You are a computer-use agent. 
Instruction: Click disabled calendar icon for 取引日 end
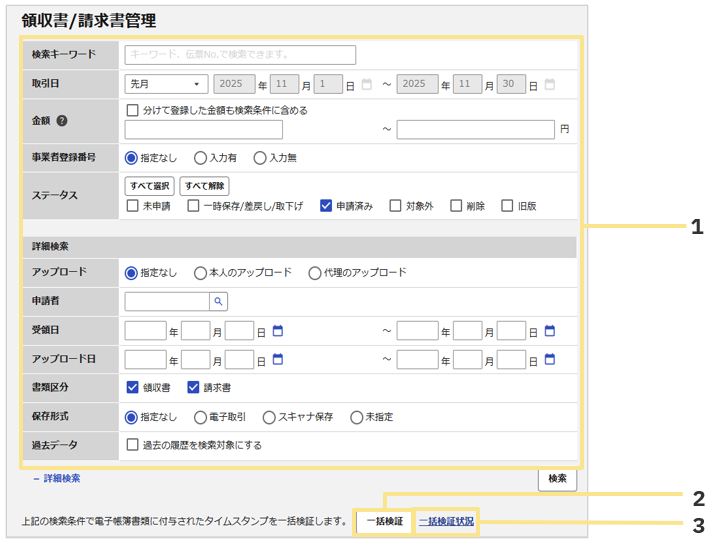pyautogui.click(x=550, y=84)
